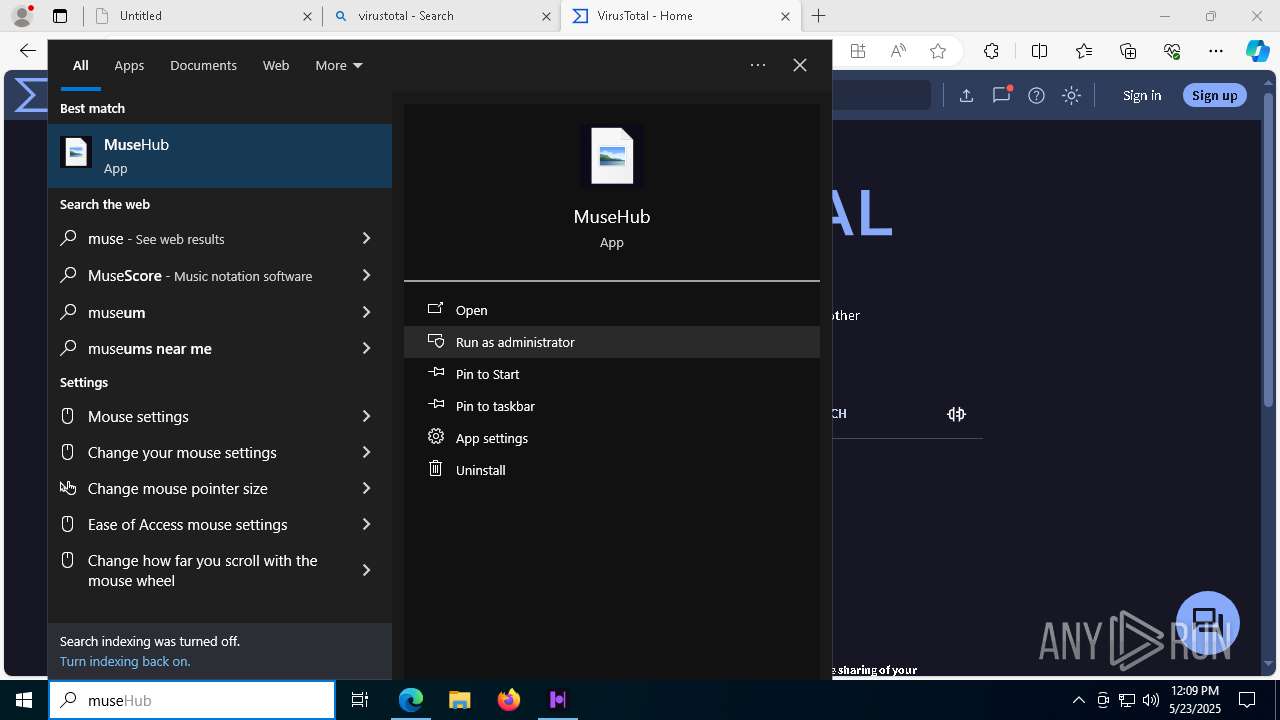This screenshot has height=720, width=1280.
Task: Click the VirusTotal Sign up button
Action: (1215, 95)
